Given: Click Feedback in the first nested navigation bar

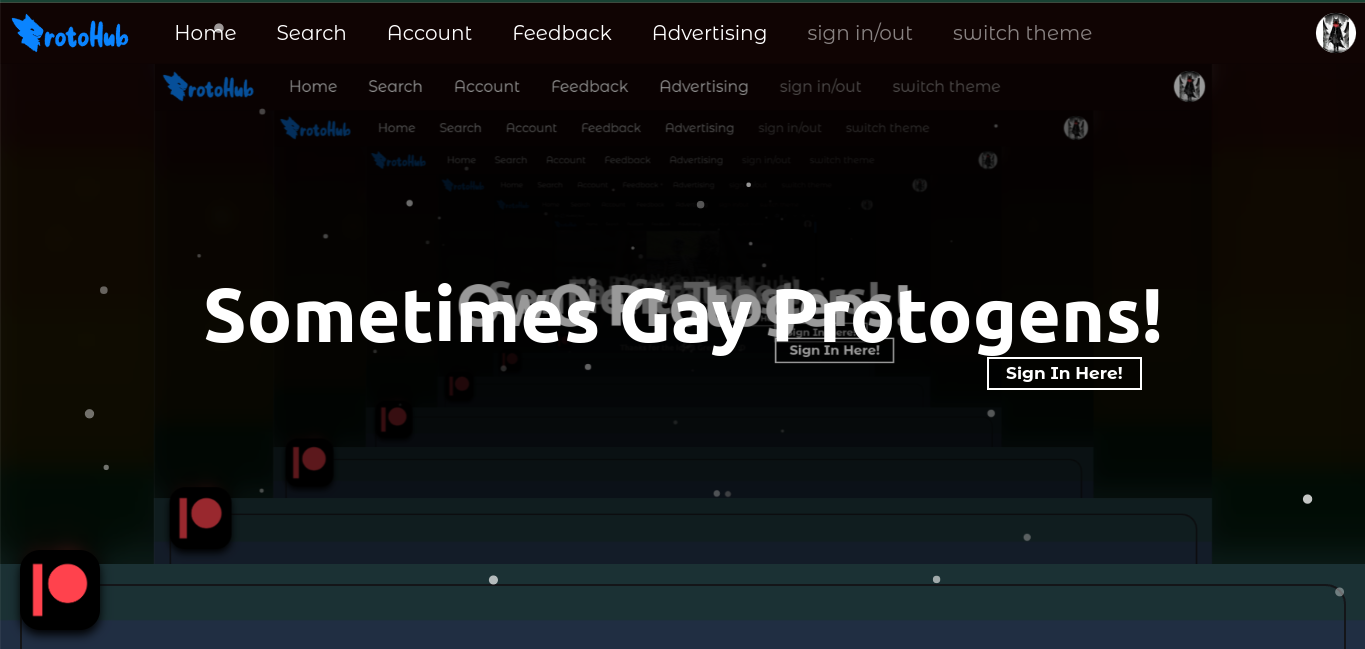Looking at the screenshot, I should click(x=589, y=87).
